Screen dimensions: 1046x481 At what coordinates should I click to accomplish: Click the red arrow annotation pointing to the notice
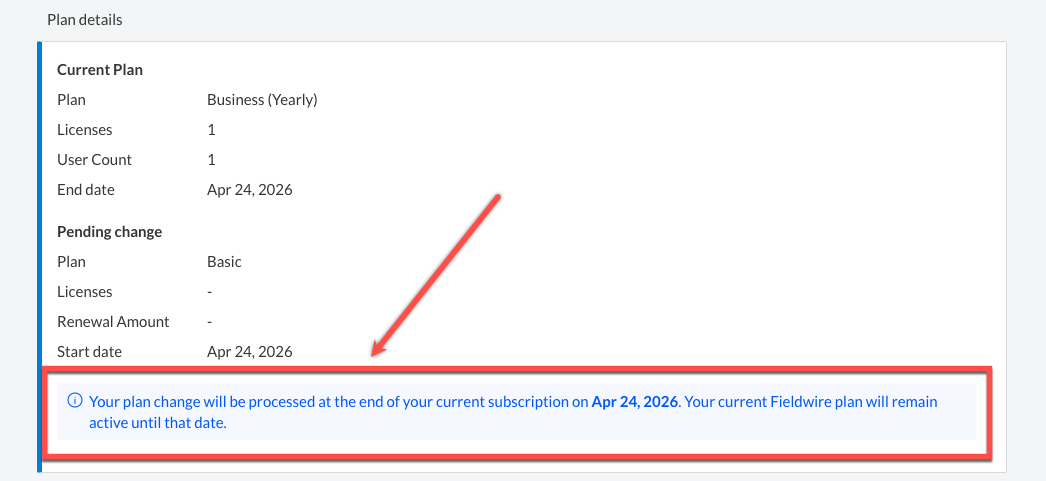pos(436,275)
